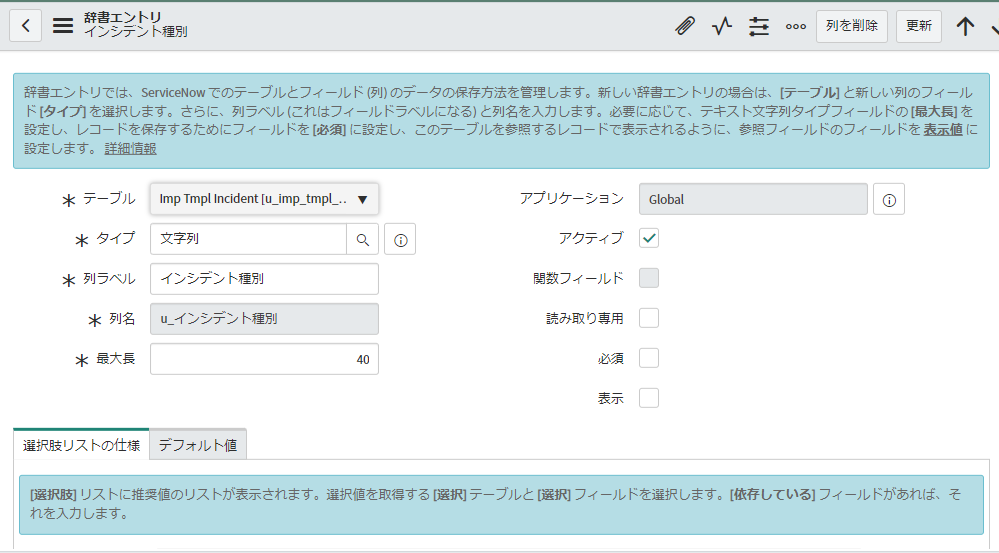This screenshot has height=553, width=999.
Task: Click the 更新 button
Action: 919,26
